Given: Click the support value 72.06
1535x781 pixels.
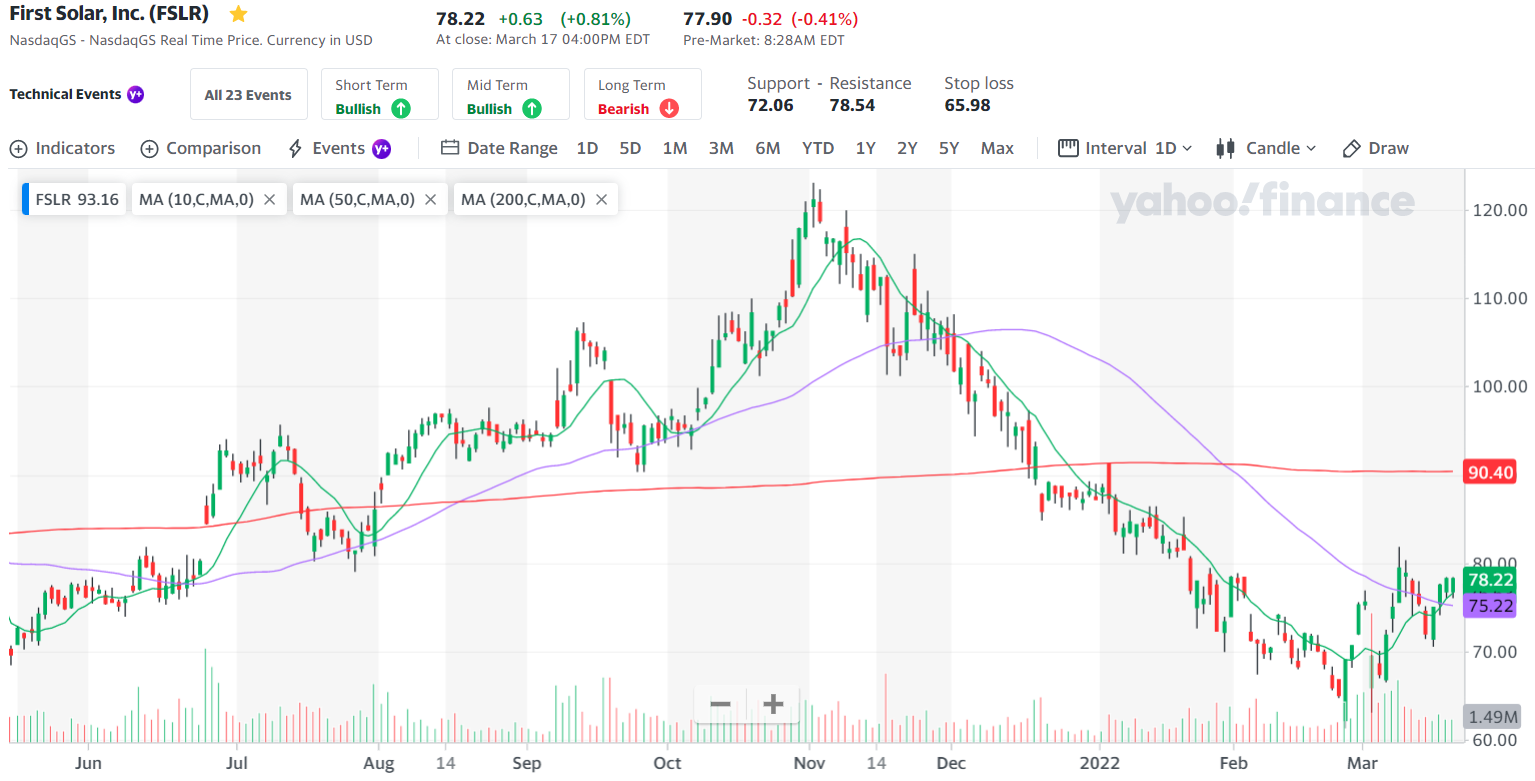Looking at the screenshot, I should [x=770, y=105].
